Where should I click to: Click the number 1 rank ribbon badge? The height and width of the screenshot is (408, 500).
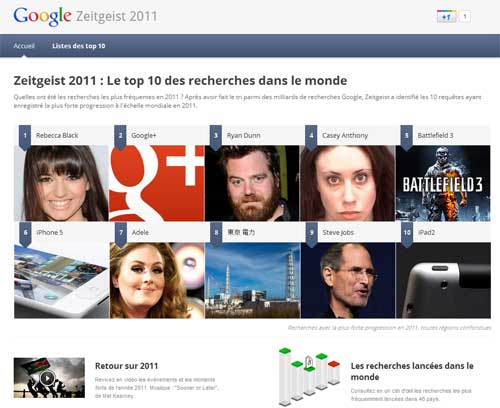pos(25,137)
